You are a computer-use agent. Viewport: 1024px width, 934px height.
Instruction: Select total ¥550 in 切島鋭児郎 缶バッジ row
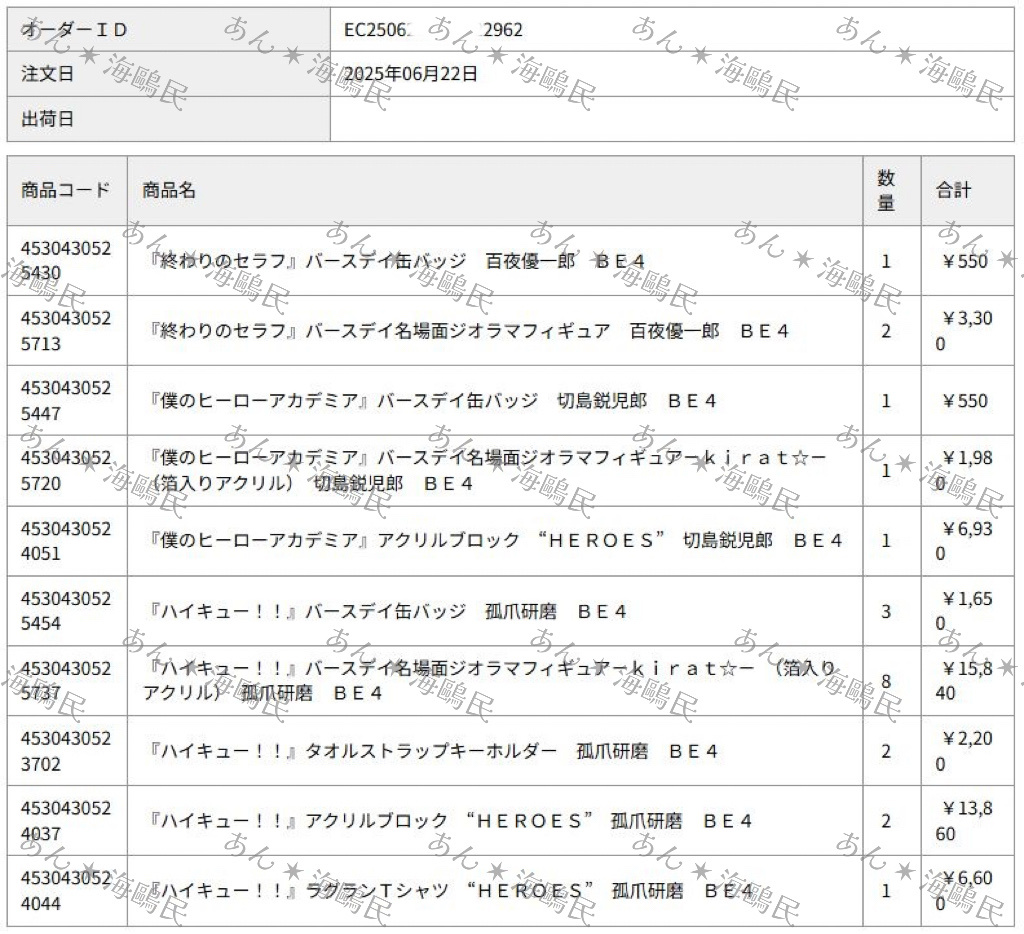(x=965, y=400)
